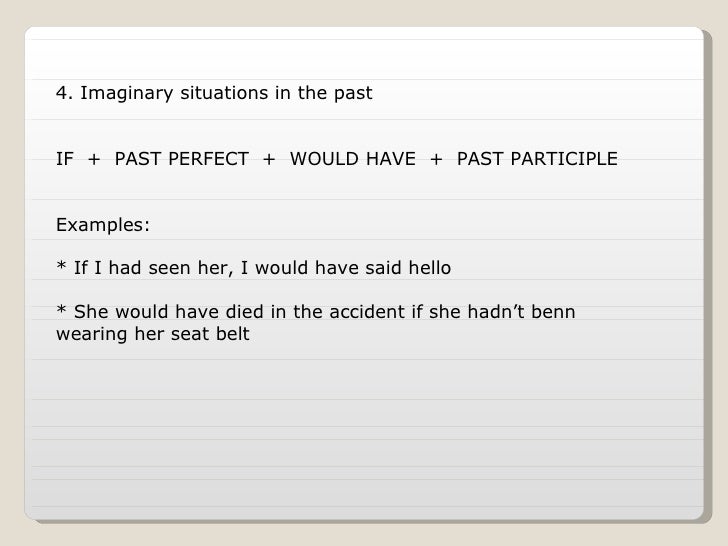The image size is (728, 546).
Task: Click the empty lined area below the examples
Action: 364,432
